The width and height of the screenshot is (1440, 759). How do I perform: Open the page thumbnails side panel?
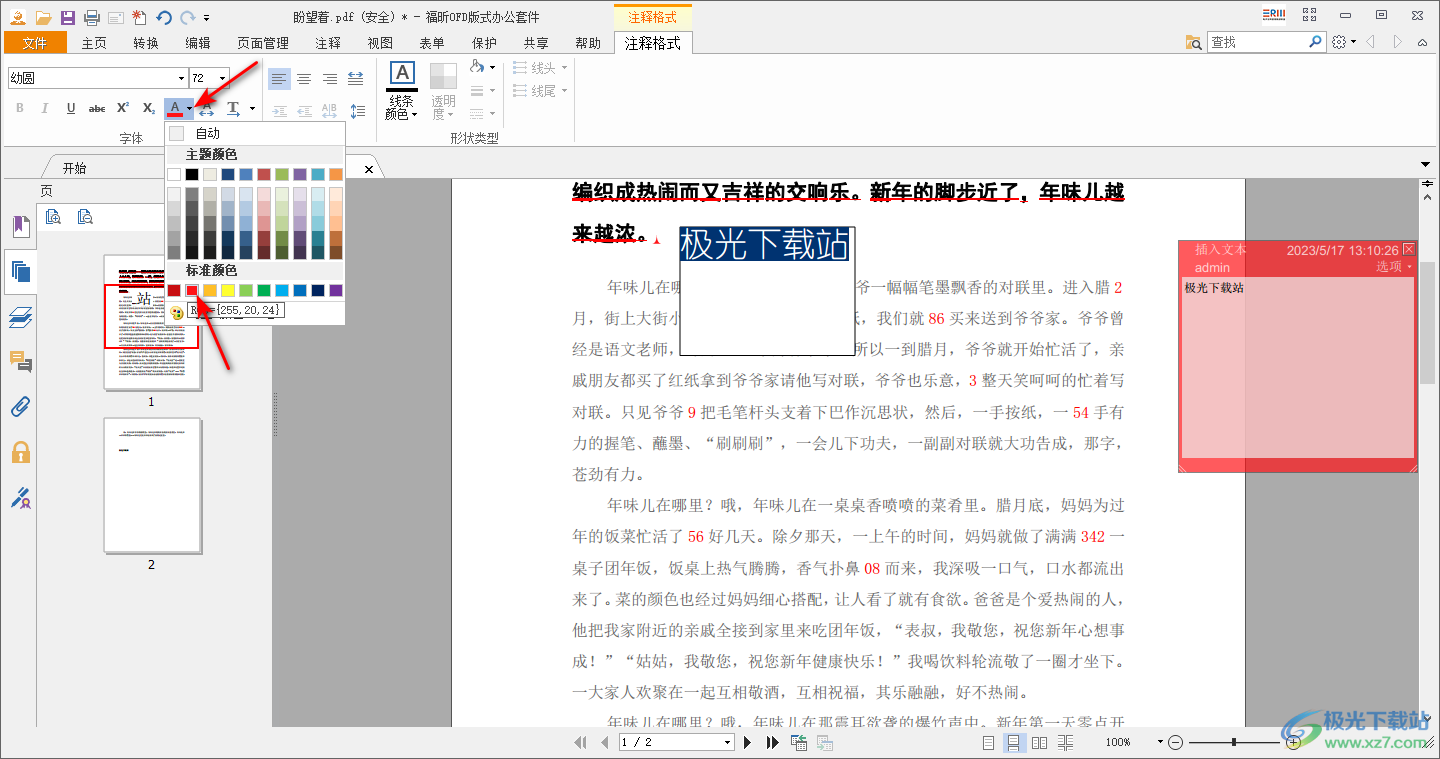tap(21, 271)
